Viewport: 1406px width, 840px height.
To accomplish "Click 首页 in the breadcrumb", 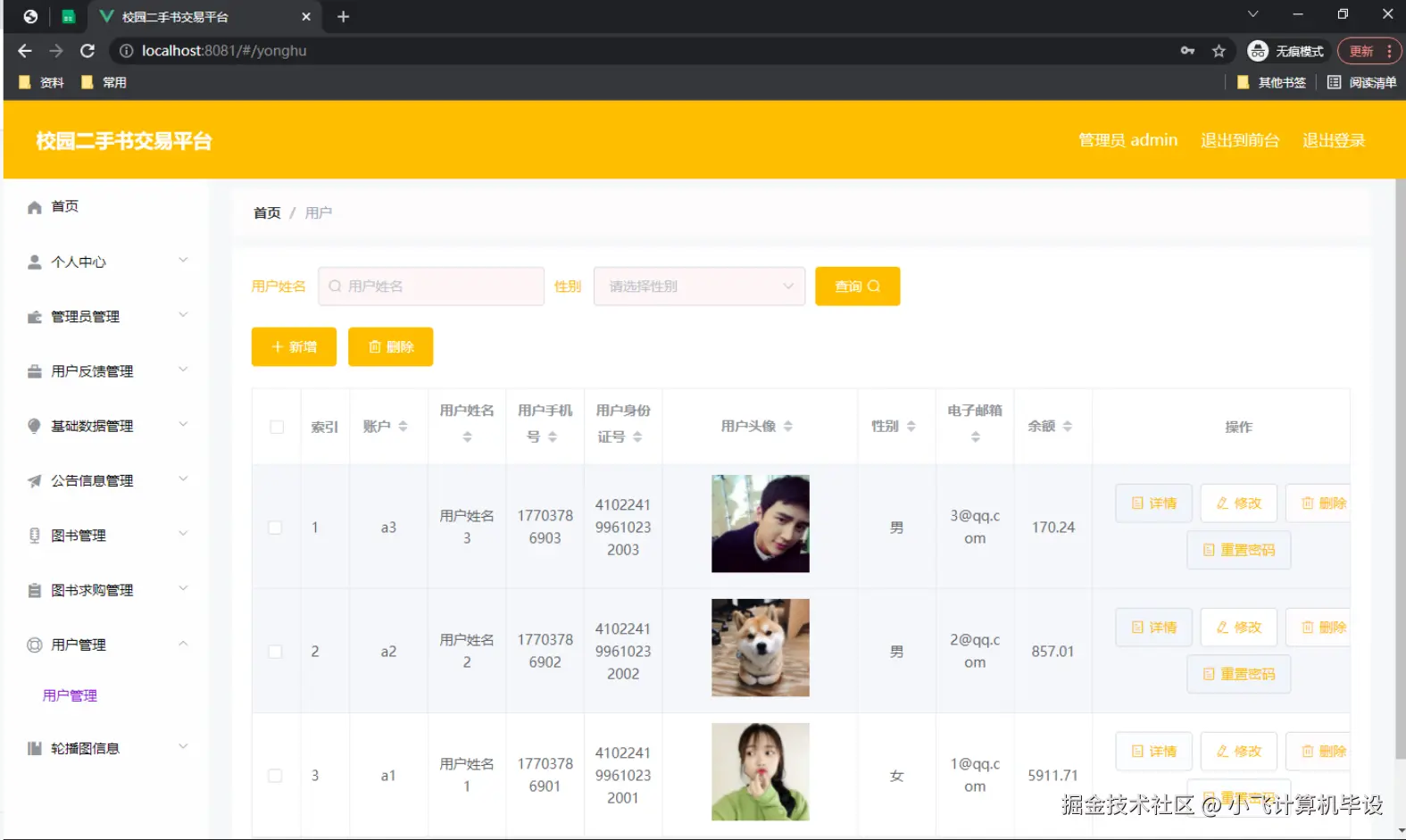I will click(267, 212).
